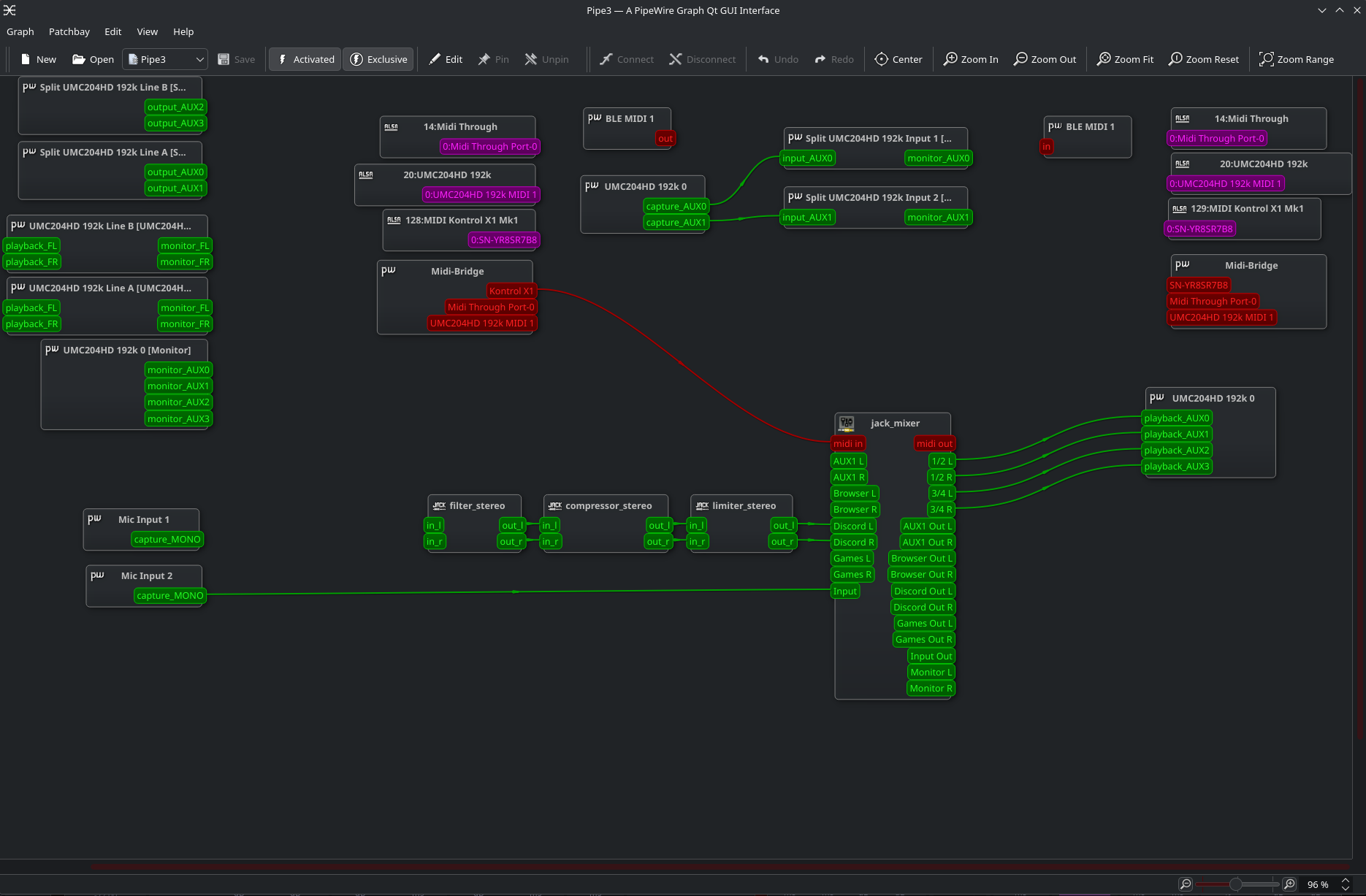The width and height of the screenshot is (1366, 896).
Task: Click the 96 % zoom spin box
Action: (1319, 884)
